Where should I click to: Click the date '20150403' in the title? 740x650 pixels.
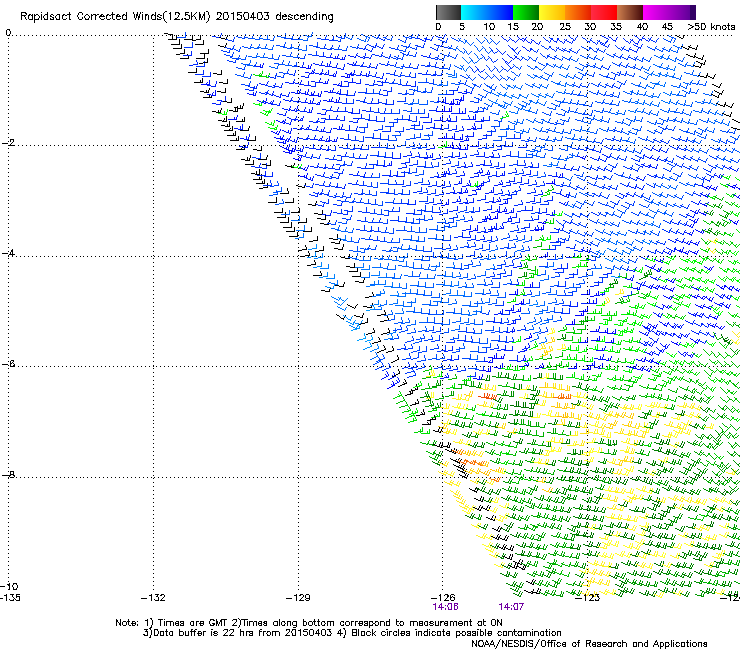click(243, 17)
